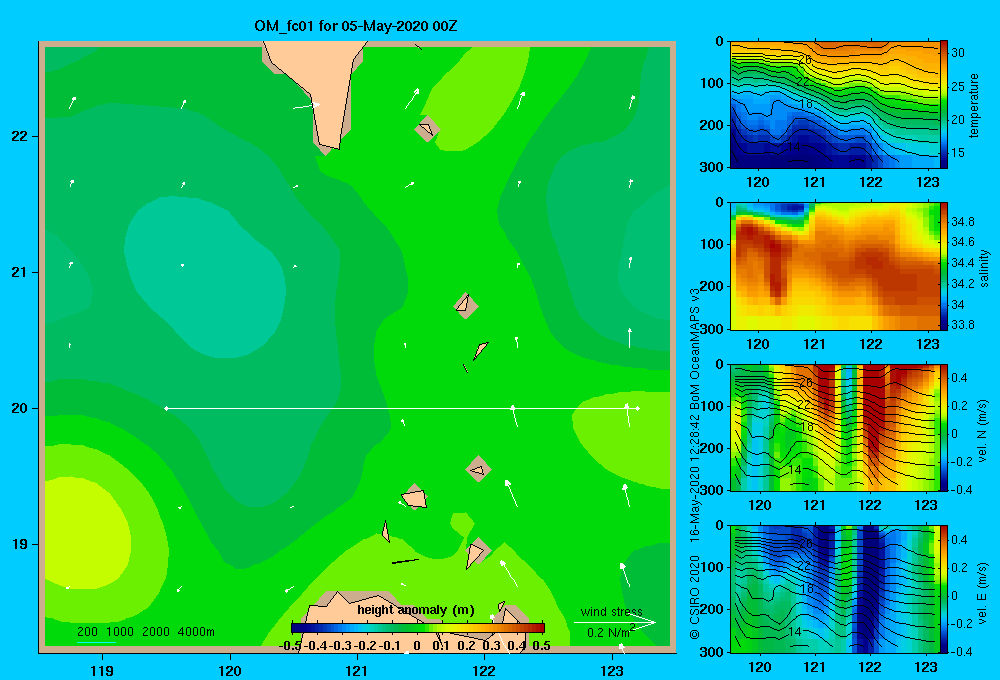Click the west endpoint of the transect line

click(166, 408)
